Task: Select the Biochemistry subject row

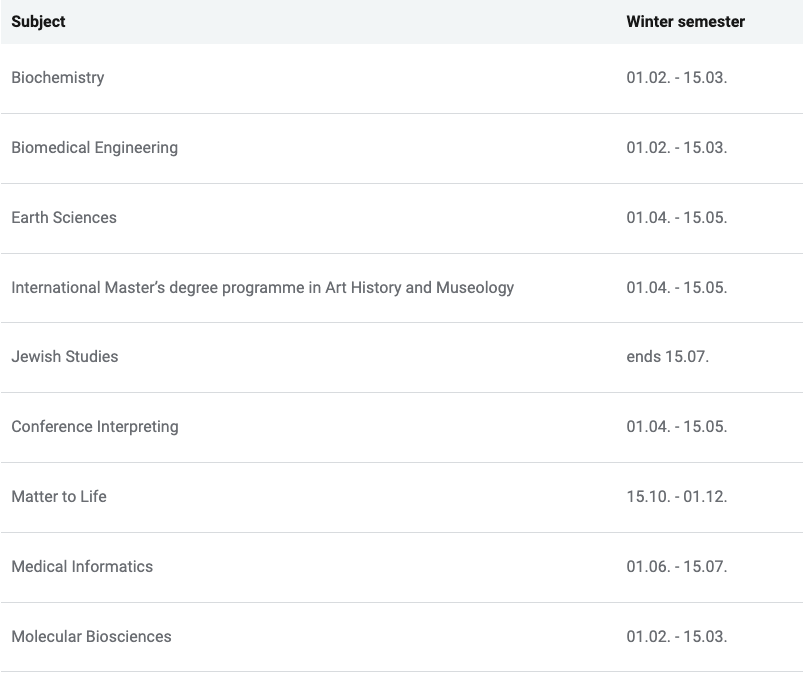Action: click(x=58, y=78)
